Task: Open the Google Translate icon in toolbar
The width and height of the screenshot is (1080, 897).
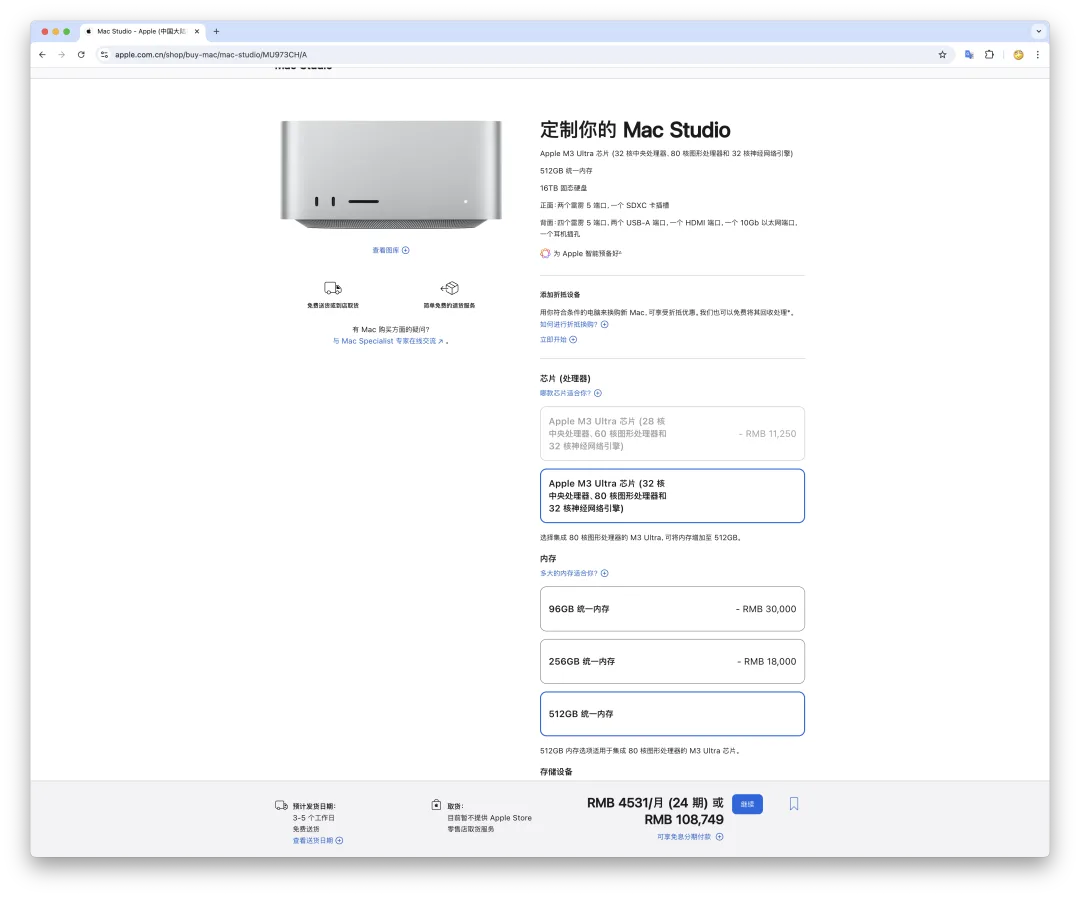Action: [969, 54]
